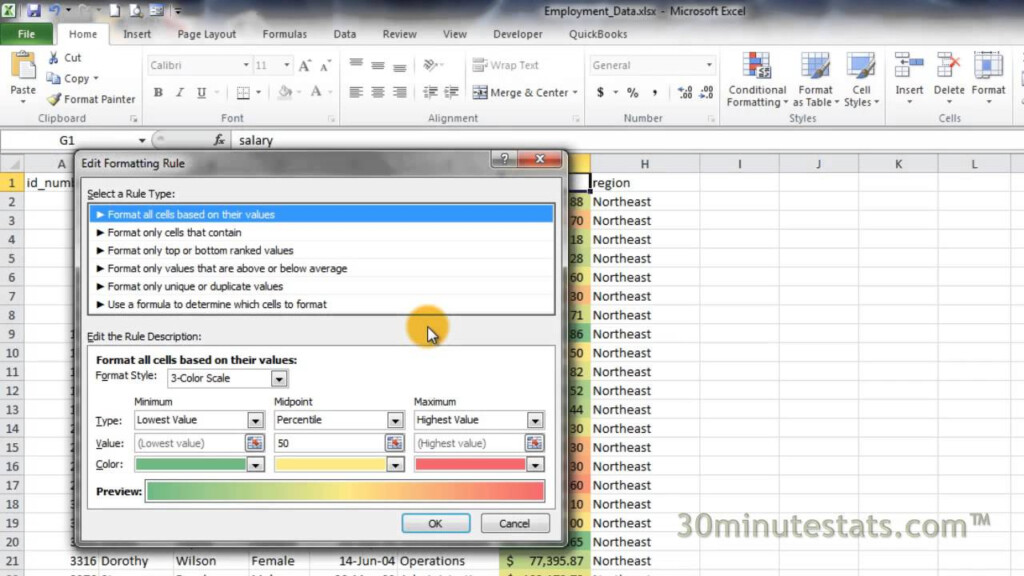Screen dimensions: 1024x576
Task: Open the yellow Midpoint color dropdown
Action: pyautogui.click(x=395, y=465)
